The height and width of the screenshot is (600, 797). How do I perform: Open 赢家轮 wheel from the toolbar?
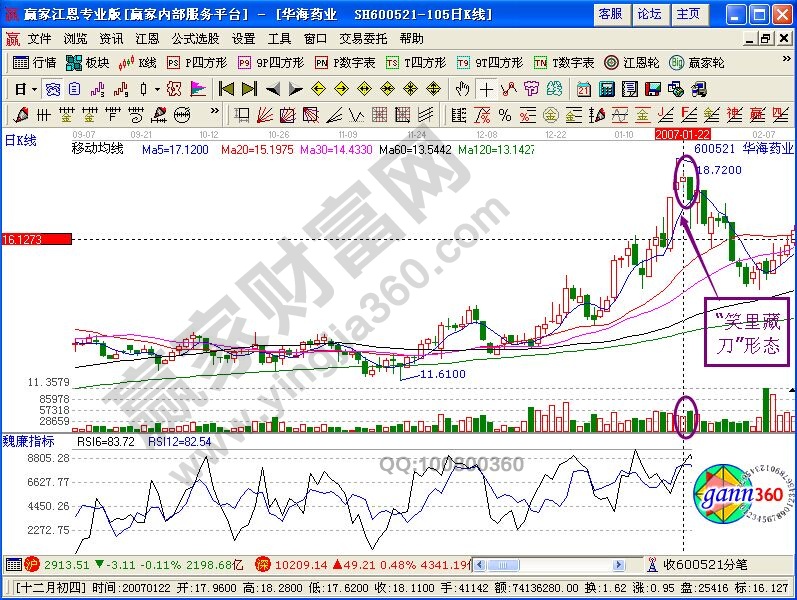[696, 63]
